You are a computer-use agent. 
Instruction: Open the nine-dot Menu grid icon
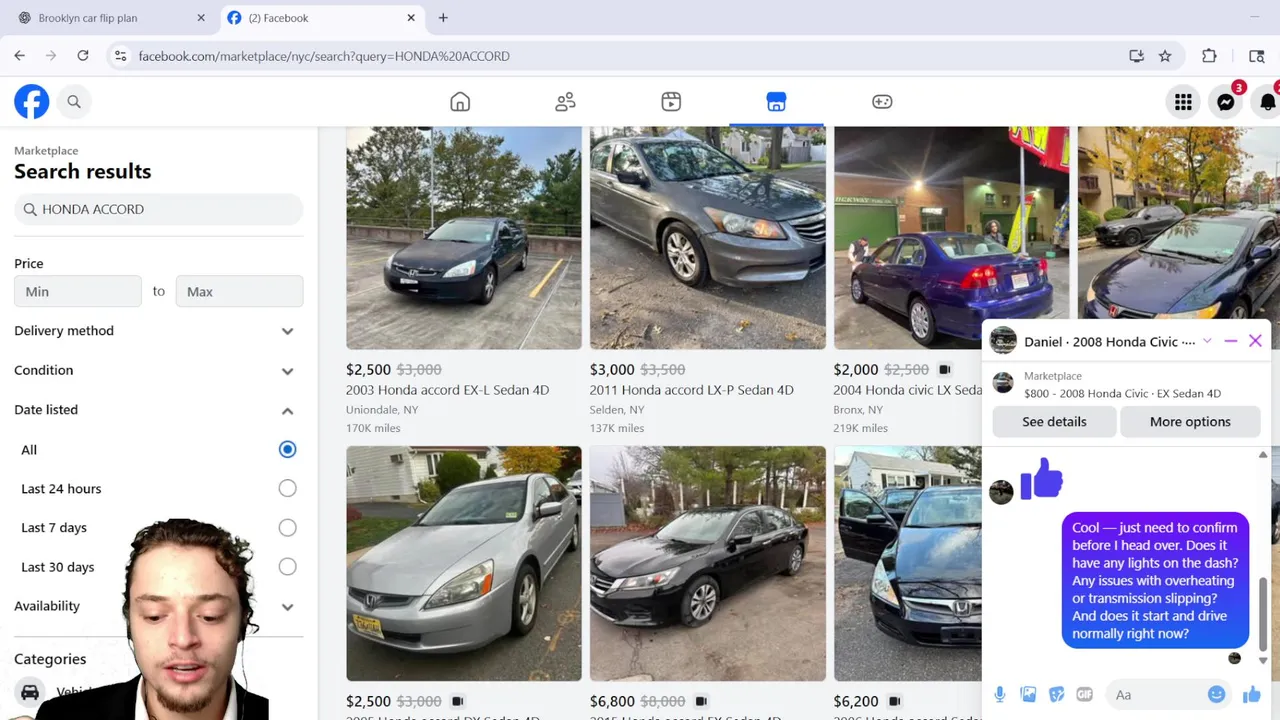click(1183, 101)
